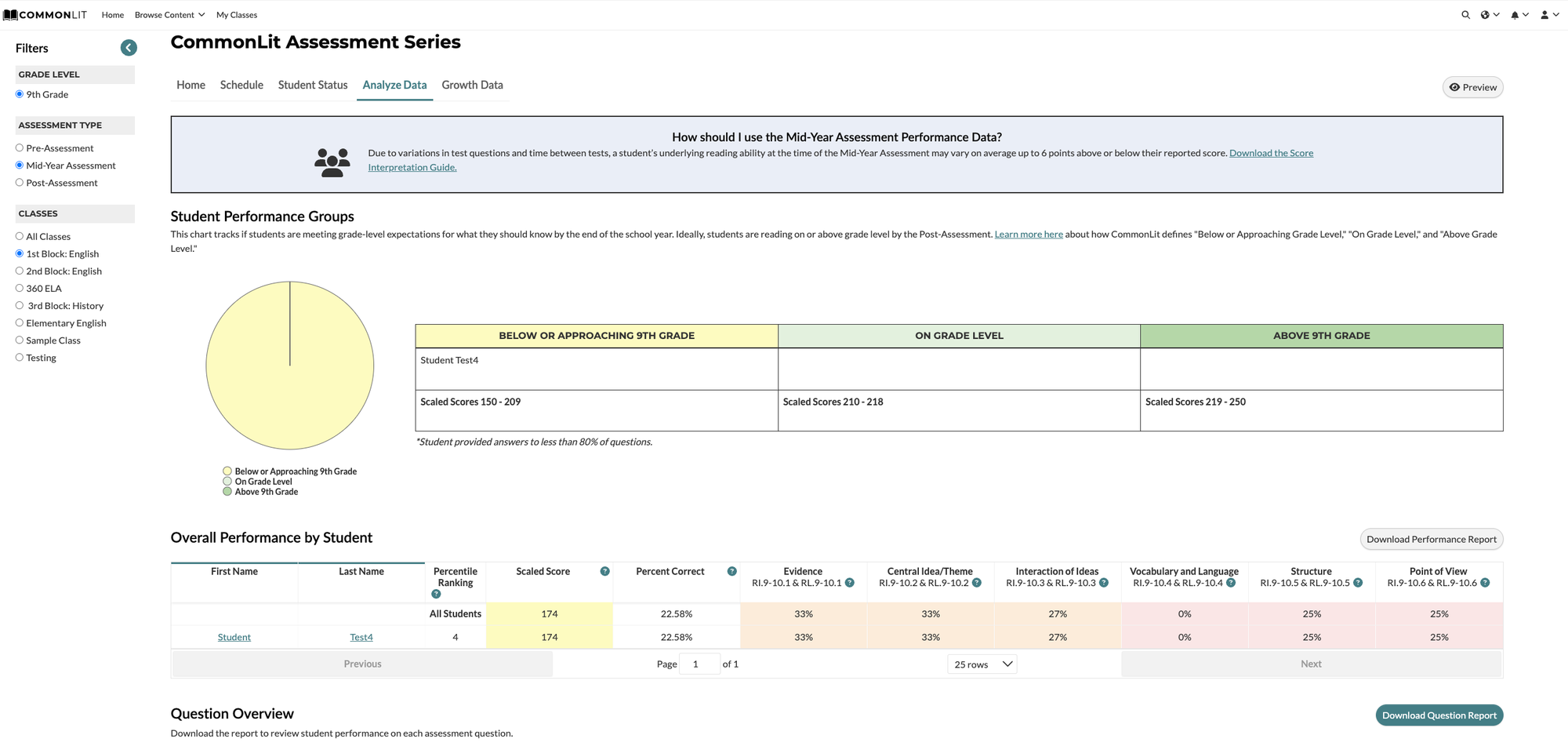
Task: Select Testing class filter
Action: (20, 357)
